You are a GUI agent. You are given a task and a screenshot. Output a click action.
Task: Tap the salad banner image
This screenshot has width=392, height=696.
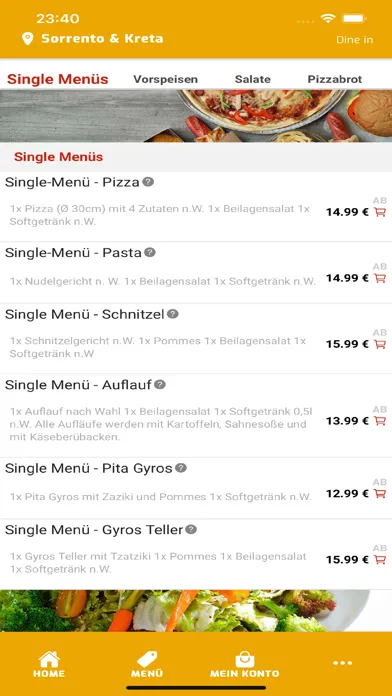[196, 611]
